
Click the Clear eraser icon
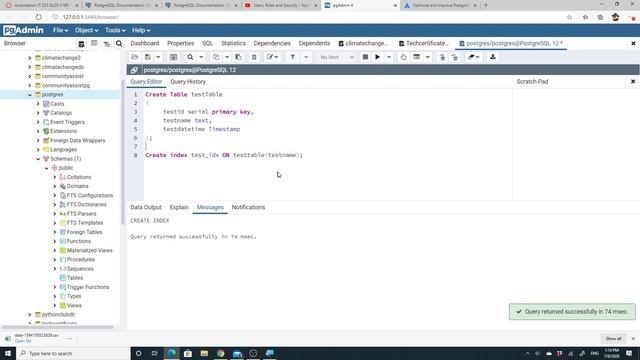473,57
